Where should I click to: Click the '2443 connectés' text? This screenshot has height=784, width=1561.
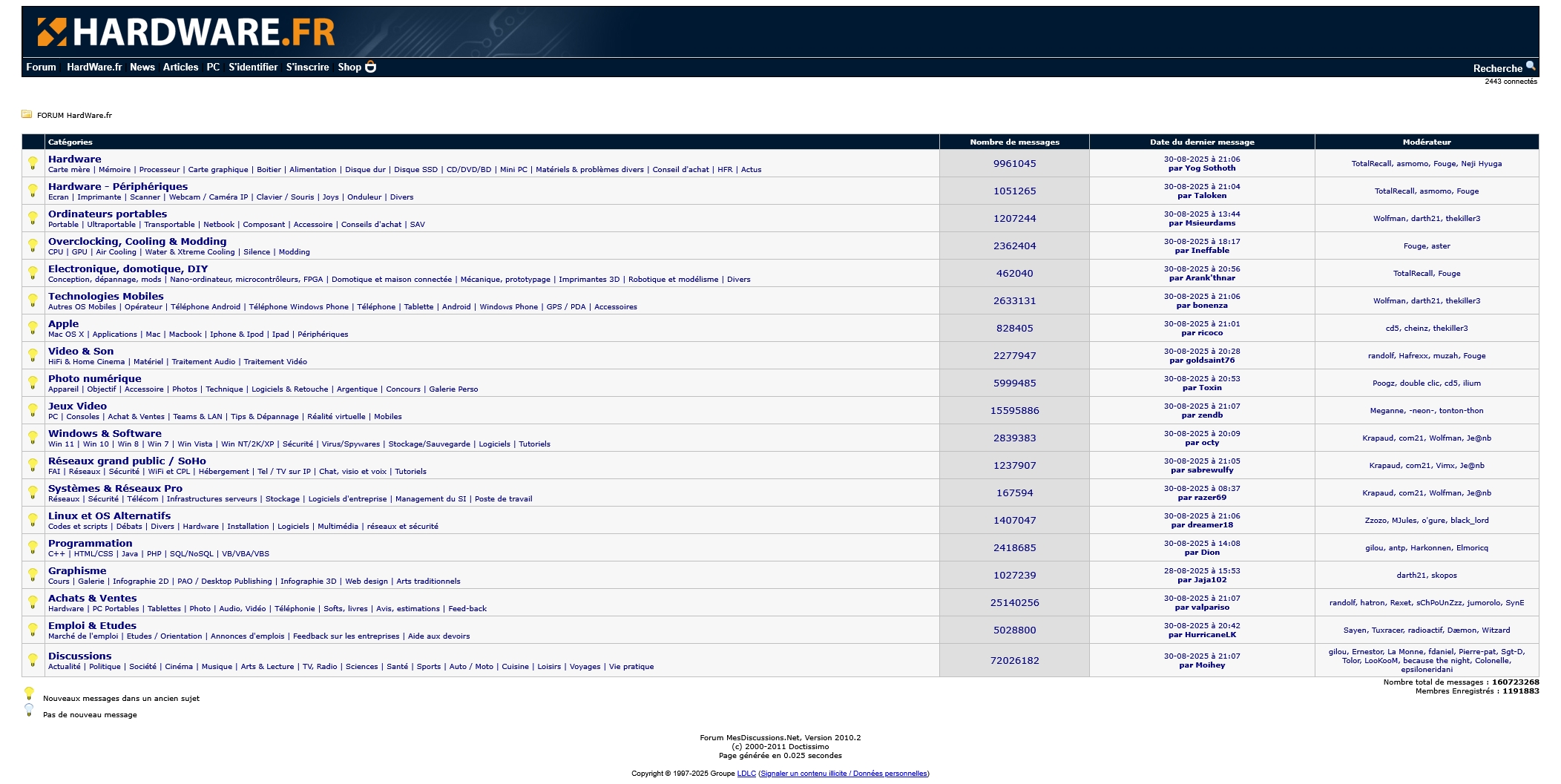tap(1511, 82)
